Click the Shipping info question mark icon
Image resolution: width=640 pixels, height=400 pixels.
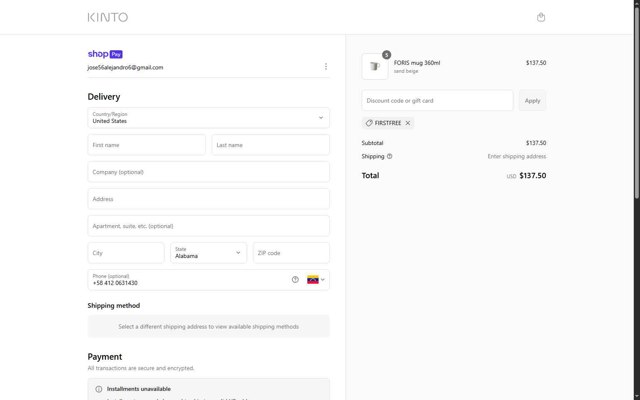(389, 156)
